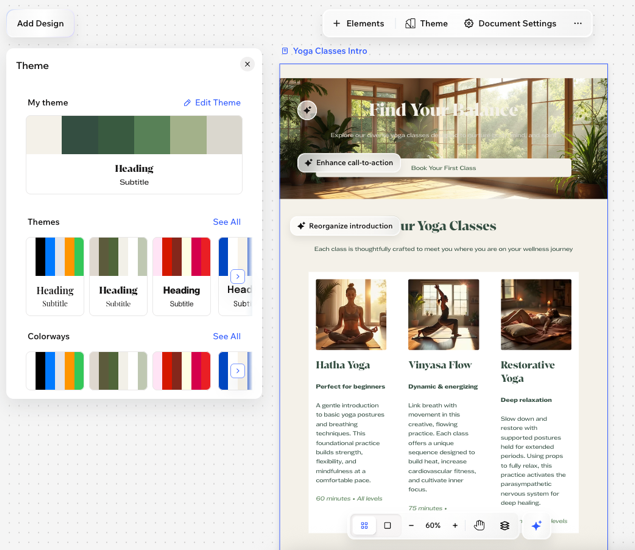The height and width of the screenshot is (550, 635).
Task: Select the red and pink theme card
Action: pos(181,276)
